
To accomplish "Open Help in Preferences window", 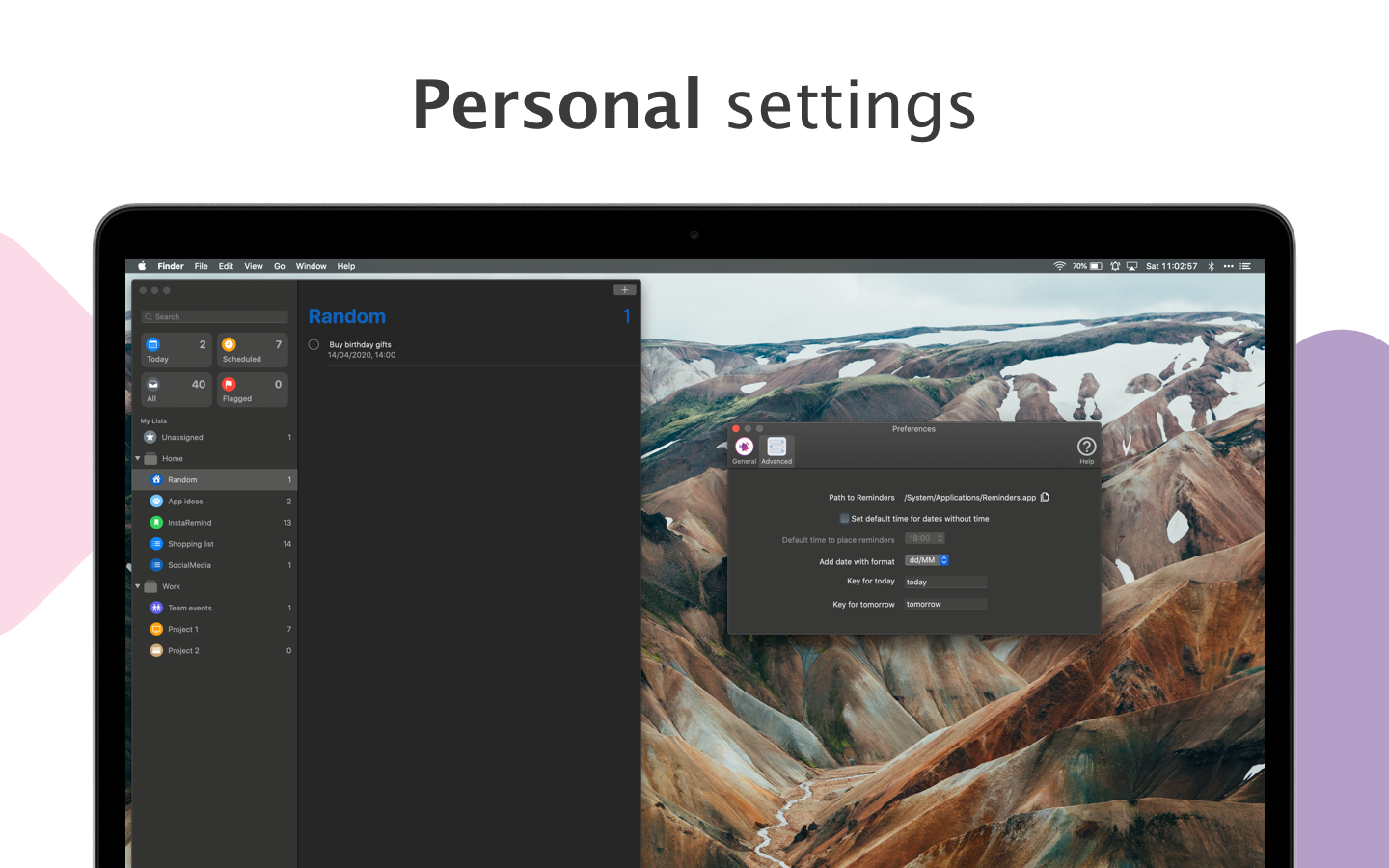I will 1086,449.
